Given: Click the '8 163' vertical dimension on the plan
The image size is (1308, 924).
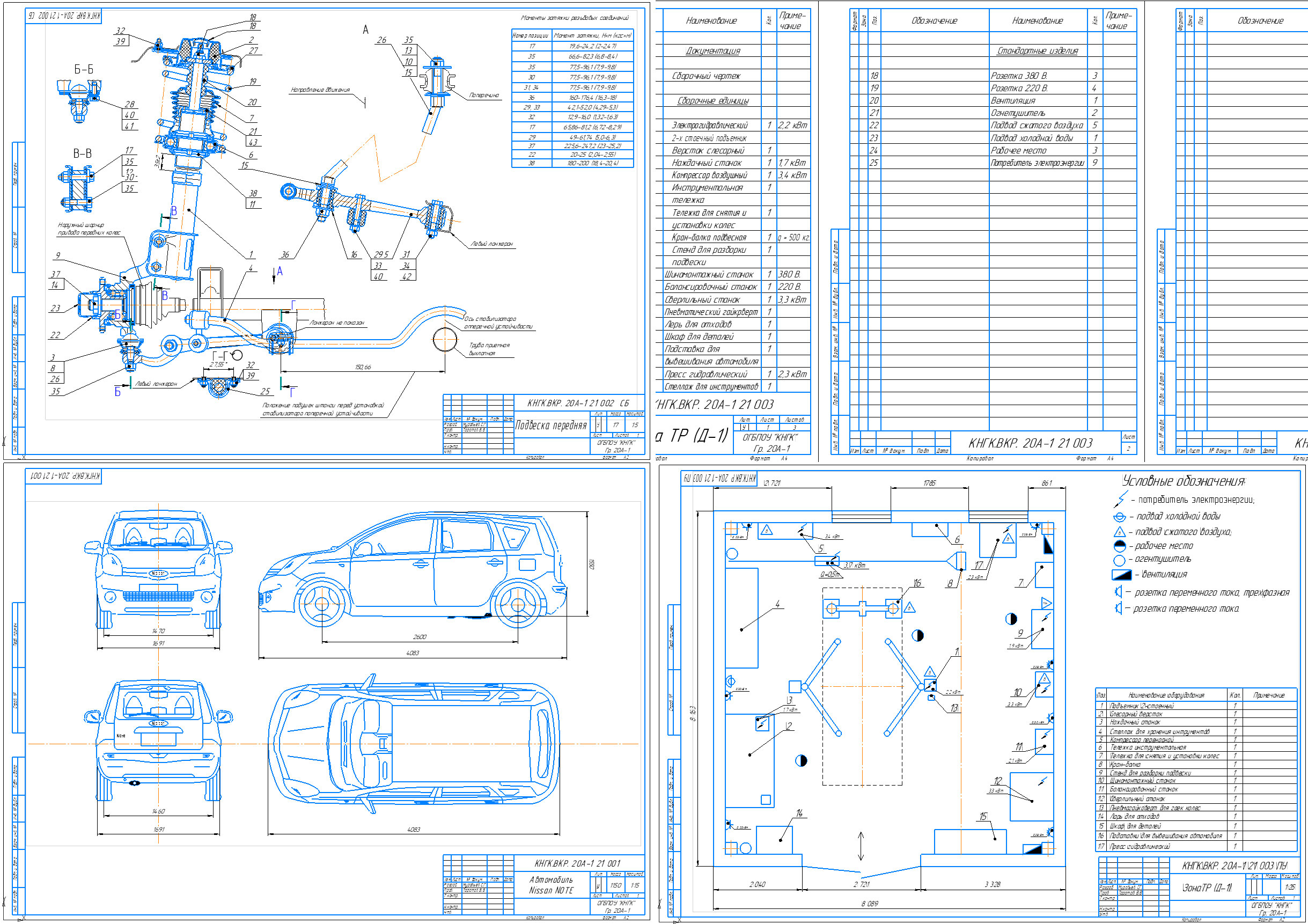Looking at the screenshot, I should 694,713.
